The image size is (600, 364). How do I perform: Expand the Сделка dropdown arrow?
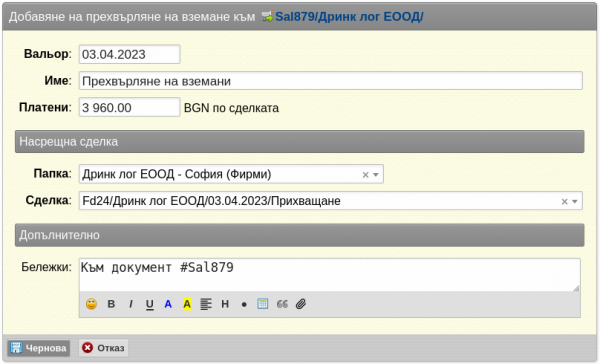575,202
